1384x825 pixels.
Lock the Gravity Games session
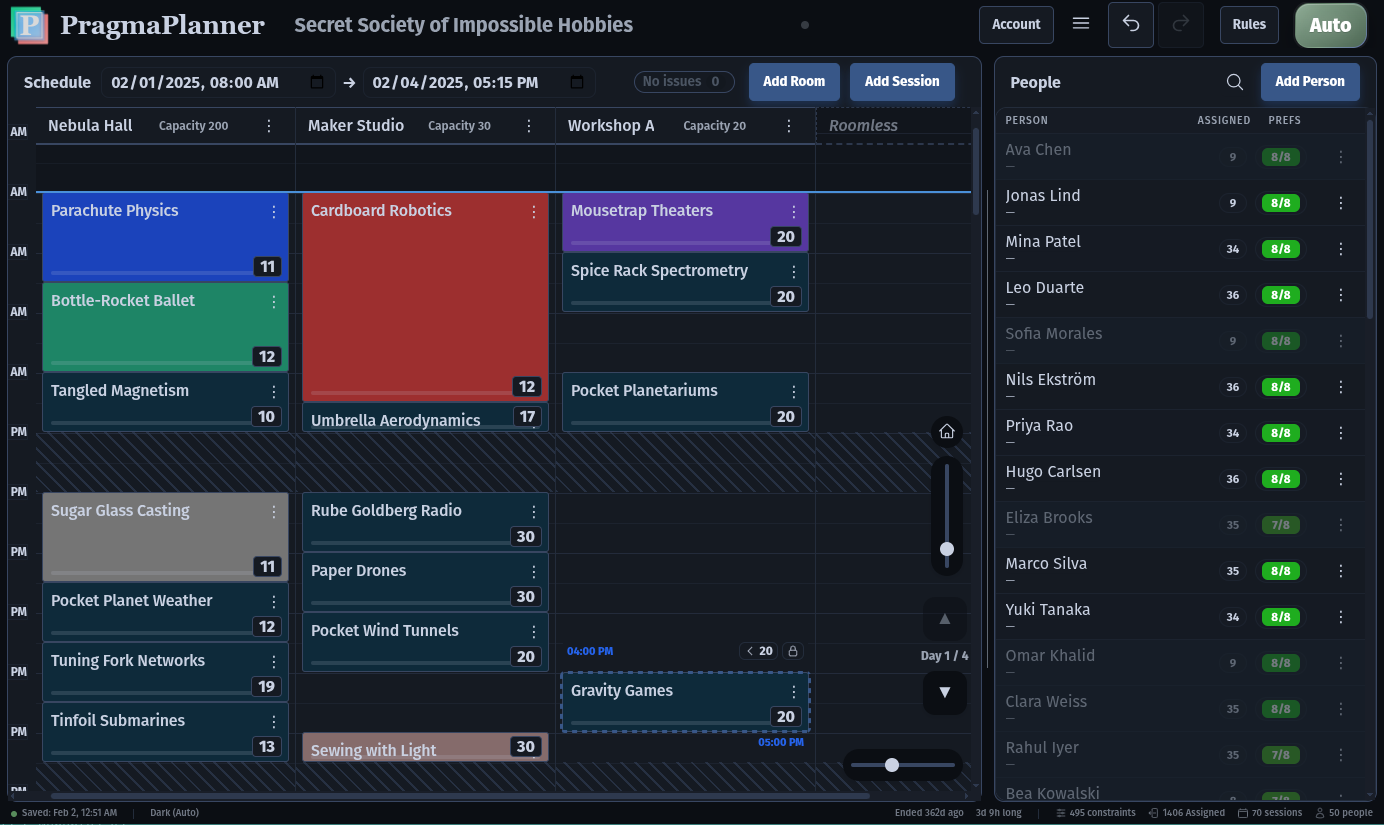pos(793,650)
